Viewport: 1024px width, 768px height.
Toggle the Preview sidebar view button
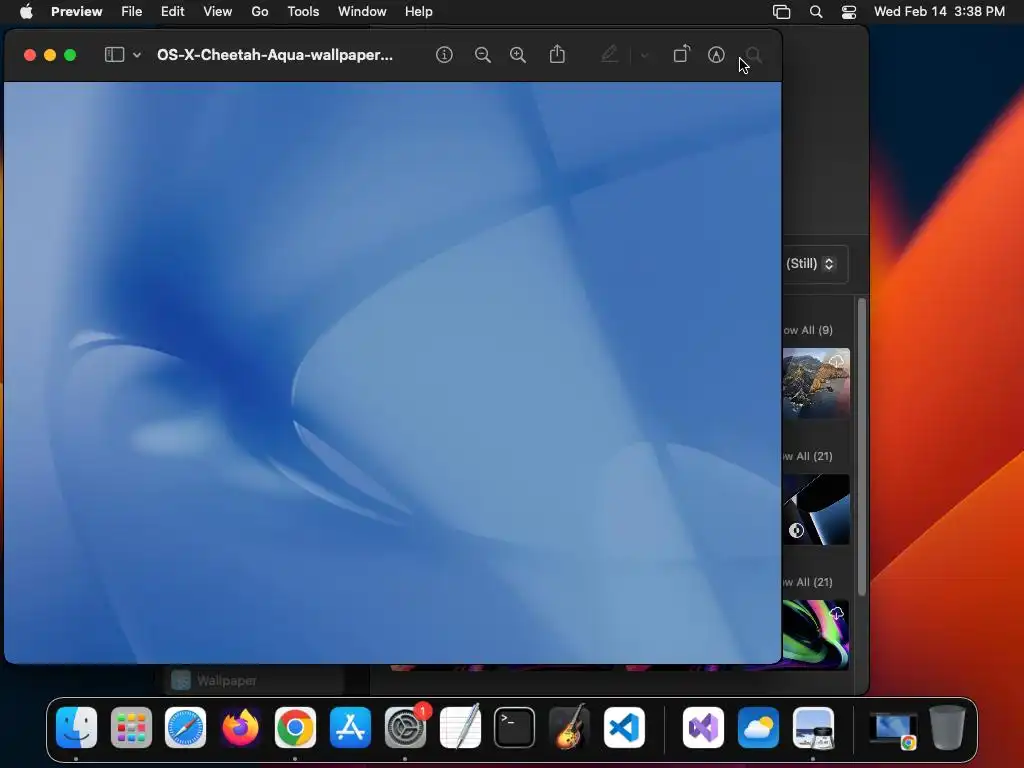[x=114, y=55]
